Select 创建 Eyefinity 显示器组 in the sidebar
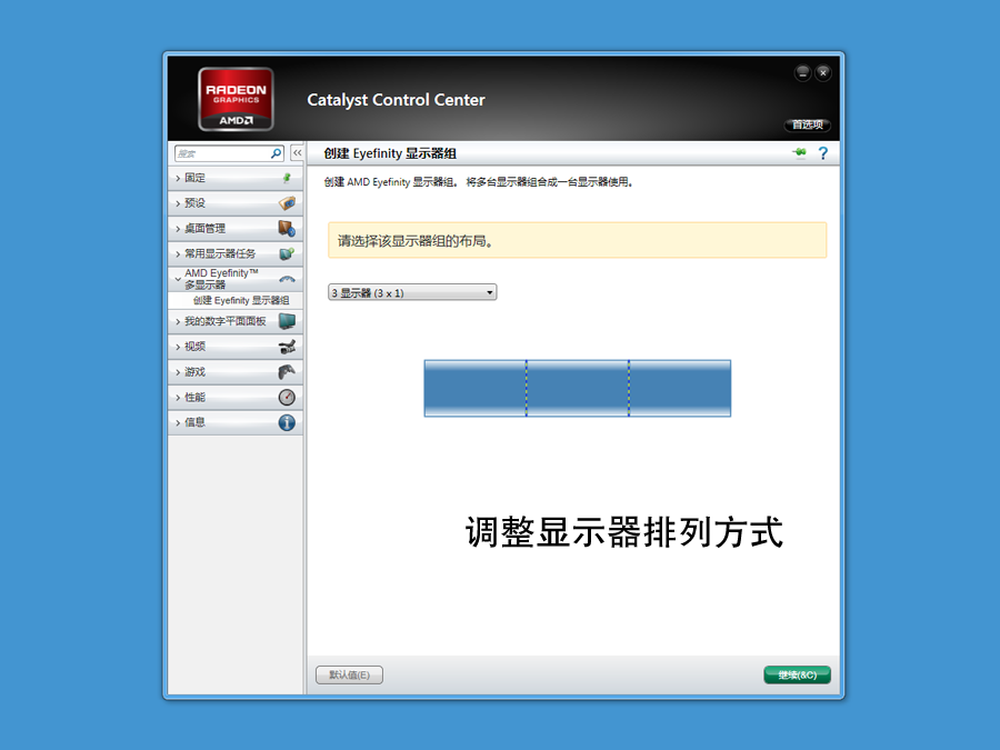1000x750 pixels. click(241, 301)
